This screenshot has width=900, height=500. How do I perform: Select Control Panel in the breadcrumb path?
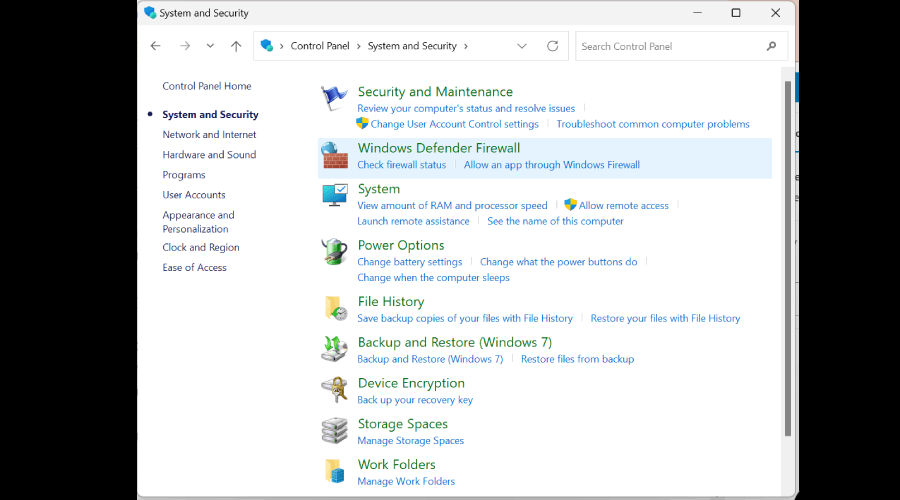coord(320,46)
